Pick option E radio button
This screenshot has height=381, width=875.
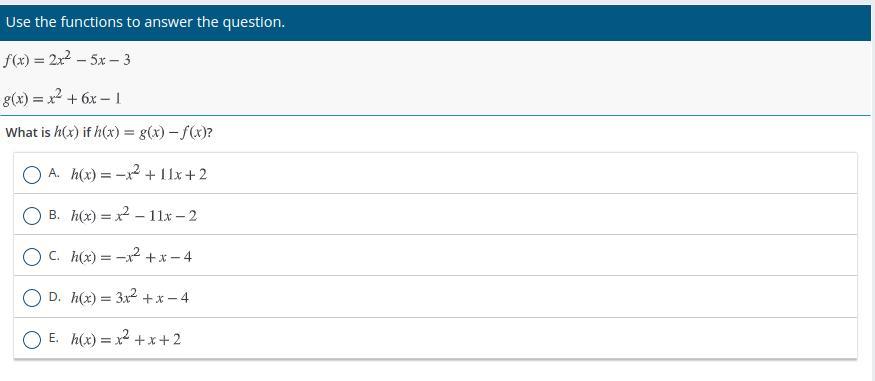pyautogui.click(x=32, y=340)
